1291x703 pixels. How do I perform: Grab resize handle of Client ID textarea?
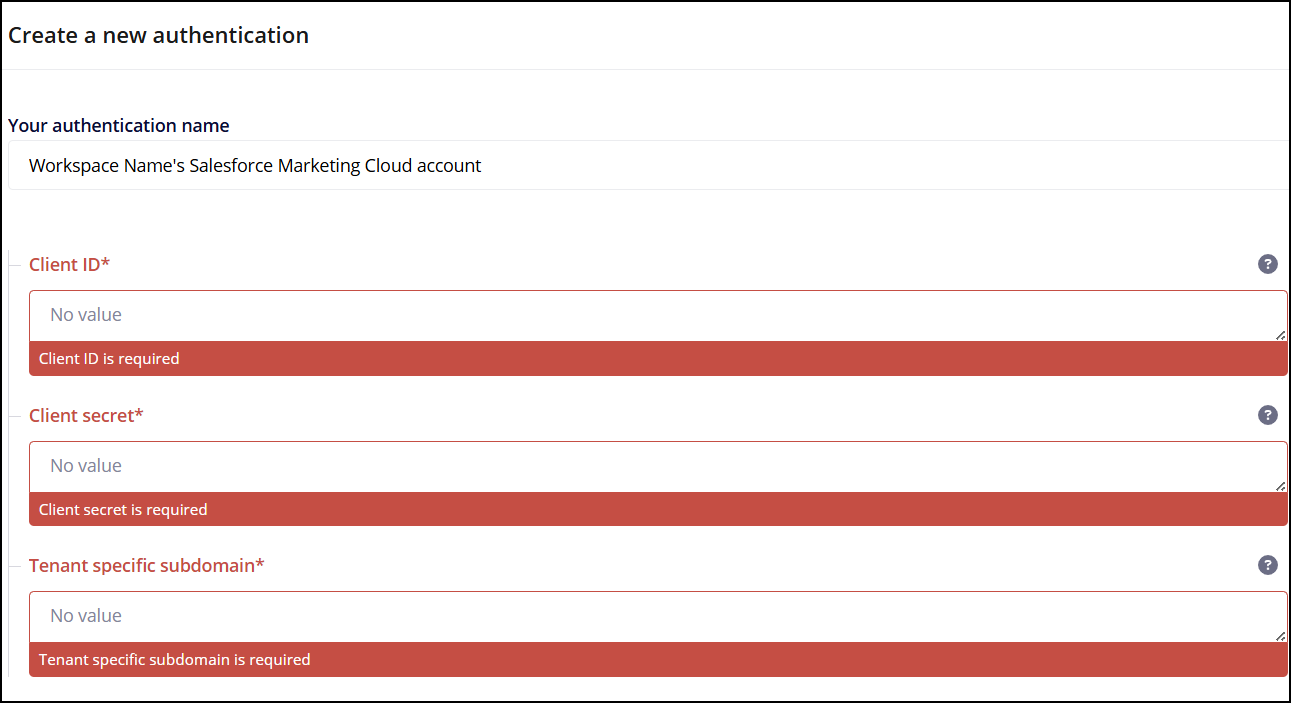pyautogui.click(x=1281, y=335)
